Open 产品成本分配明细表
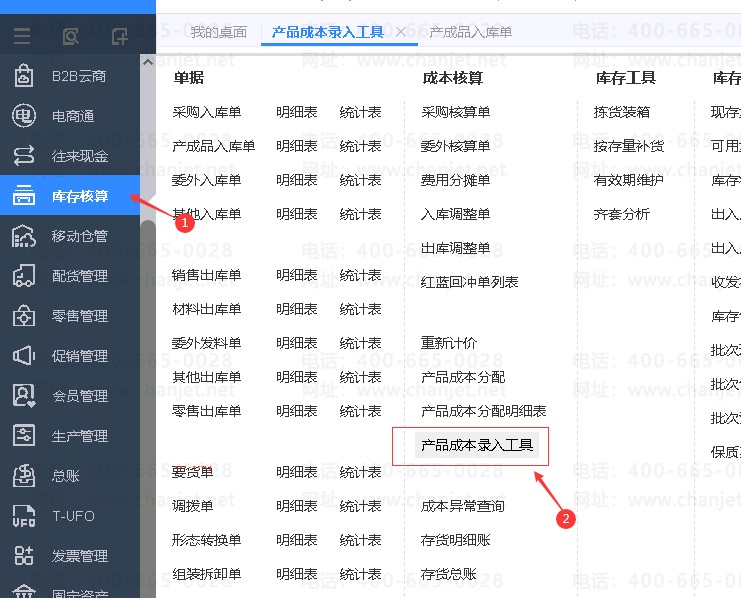The image size is (741, 598). click(483, 411)
